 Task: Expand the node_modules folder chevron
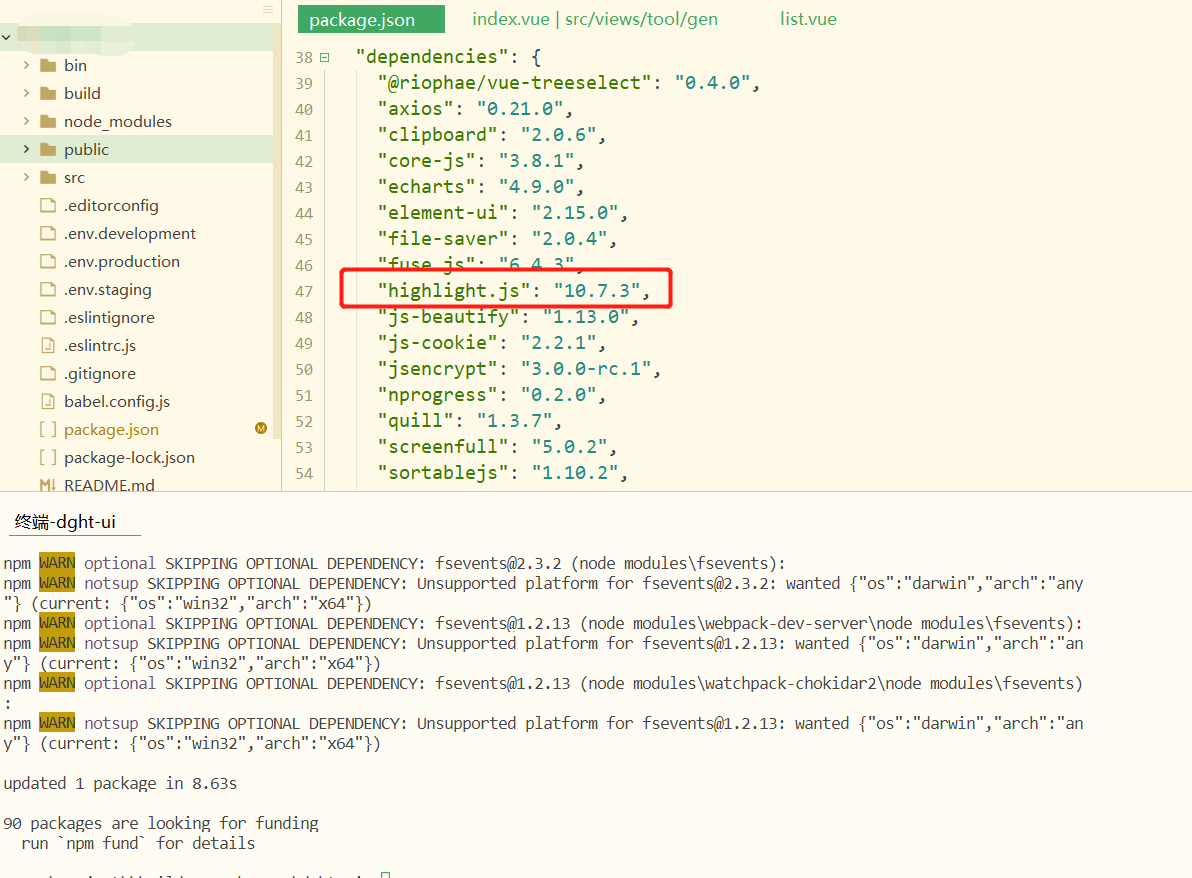(x=27, y=122)
